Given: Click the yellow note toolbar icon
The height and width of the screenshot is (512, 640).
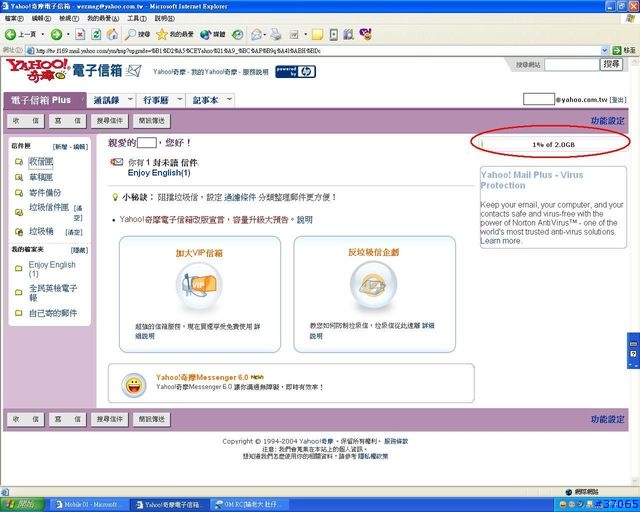Looking at the screenshot, I should click(317, 34).
